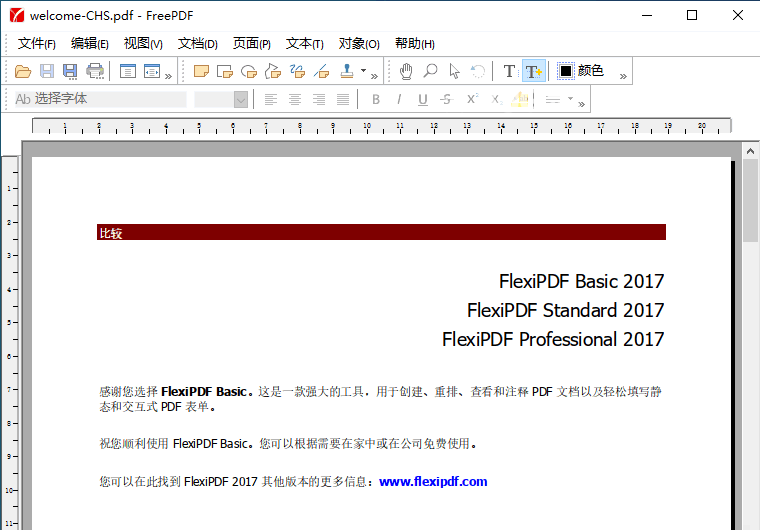Open the stamp tool dropdown arrow
Image resolution: width=760 pixels, height=530 pixels.
click(364, 71)
